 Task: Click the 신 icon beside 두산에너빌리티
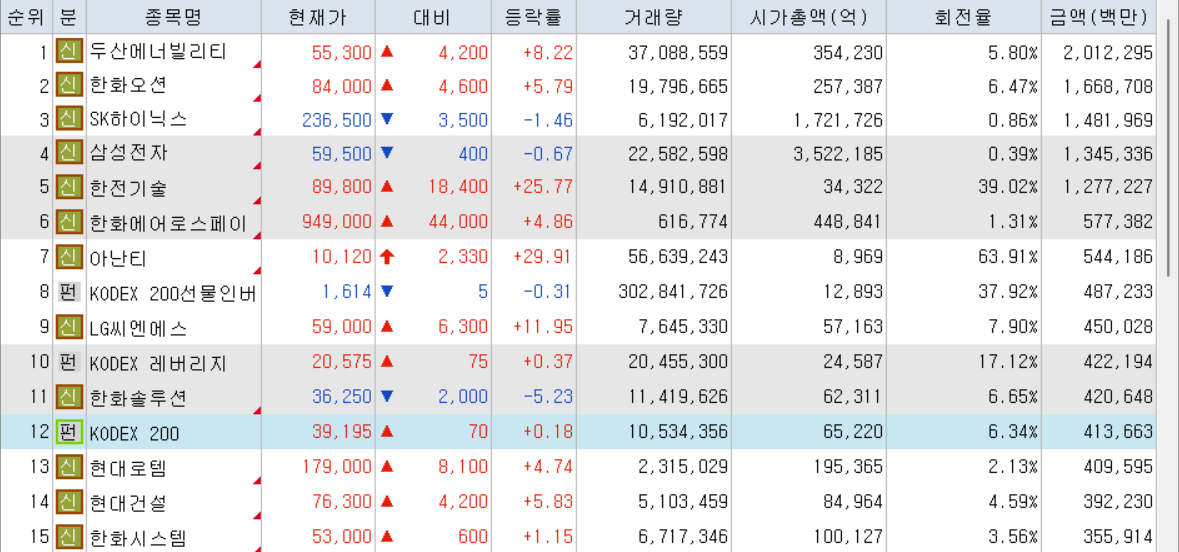69,51
